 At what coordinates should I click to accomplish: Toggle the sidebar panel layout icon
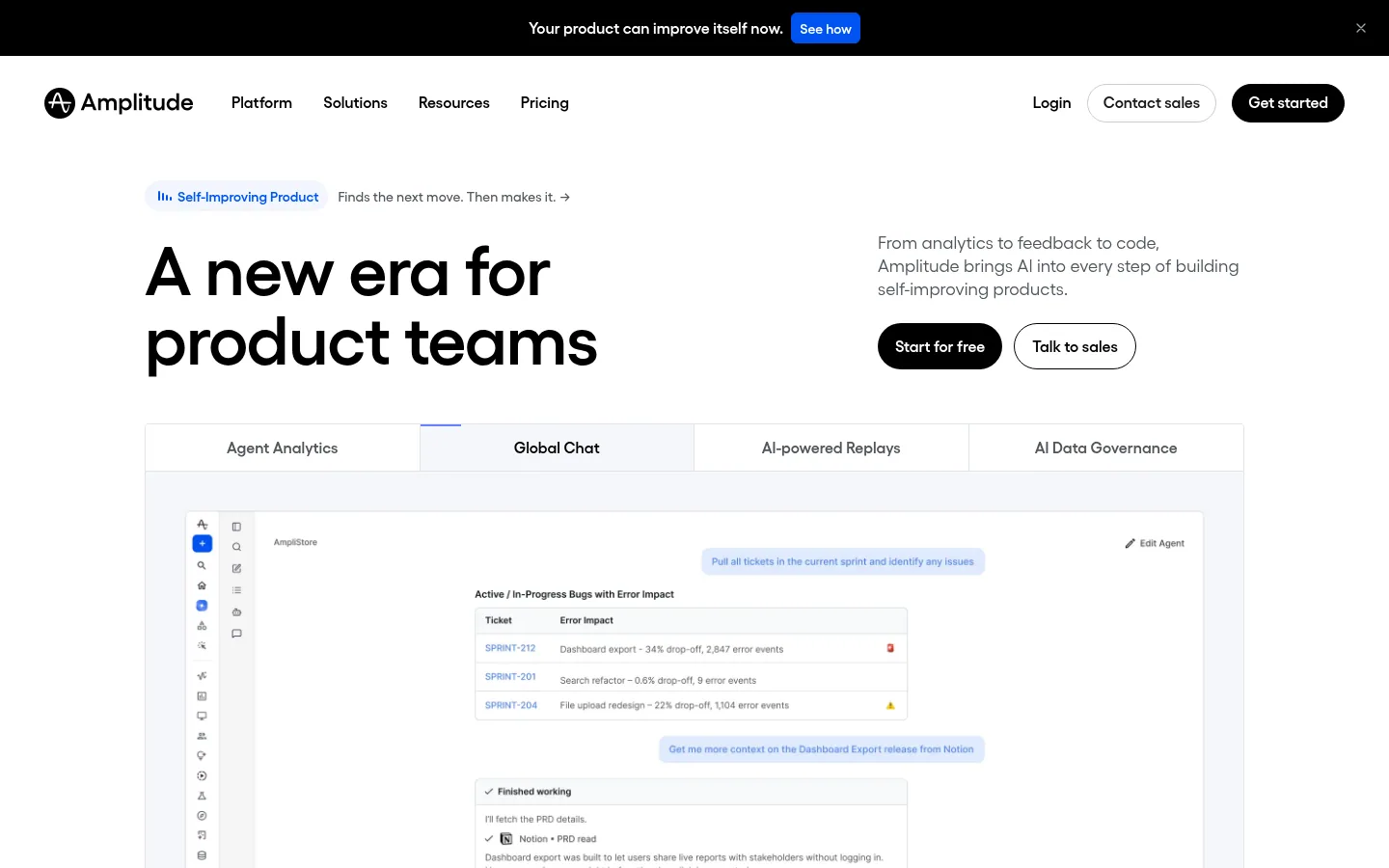(236, 527)
